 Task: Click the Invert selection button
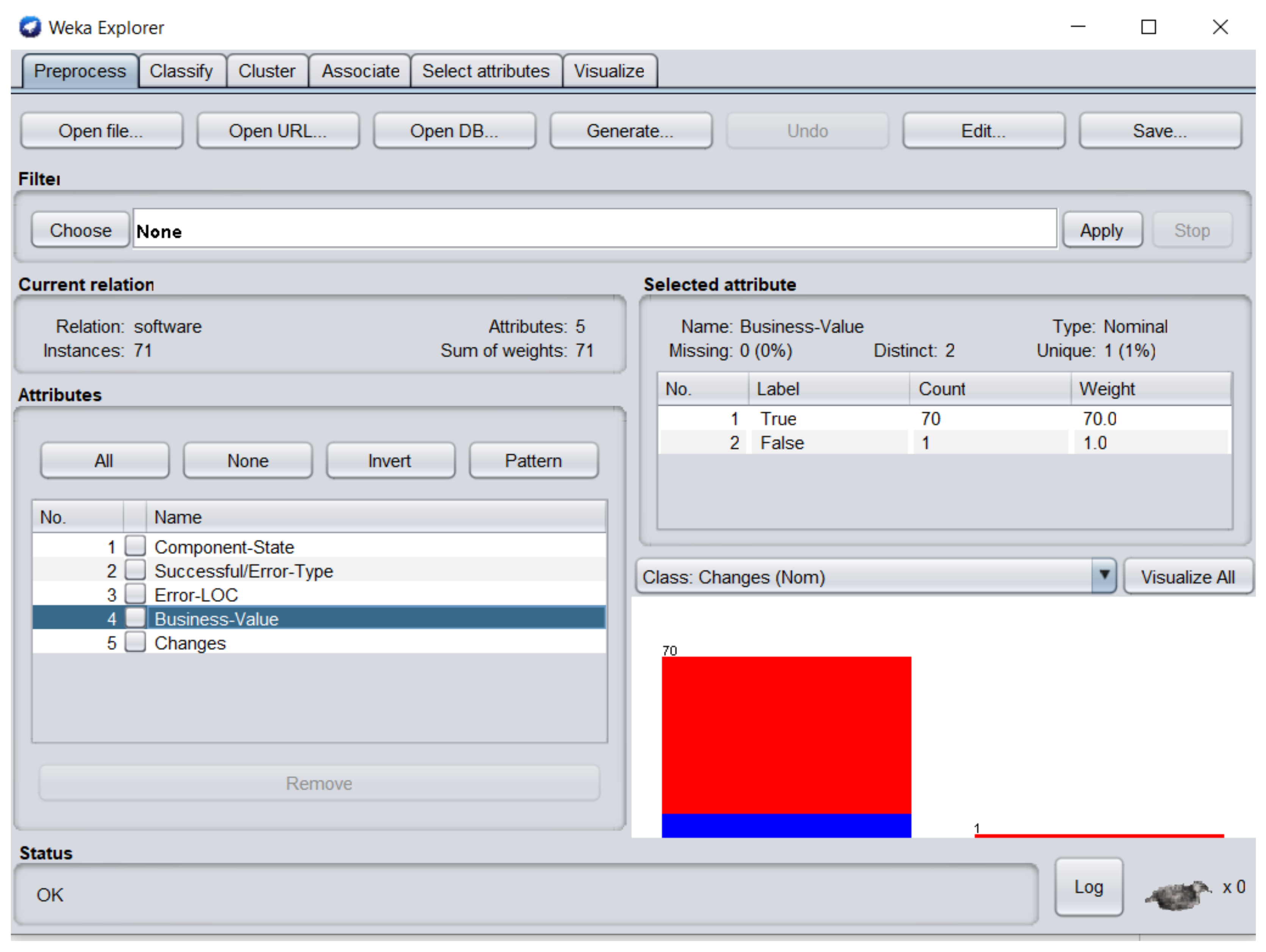390,460
